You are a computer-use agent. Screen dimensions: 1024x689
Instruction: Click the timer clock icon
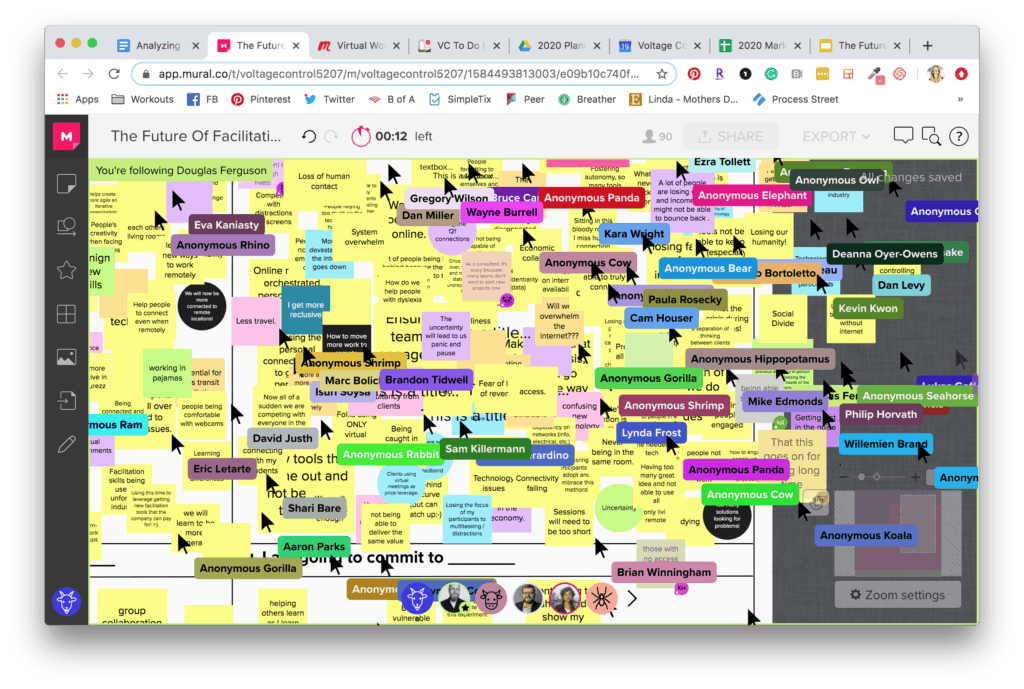(360, 137)
